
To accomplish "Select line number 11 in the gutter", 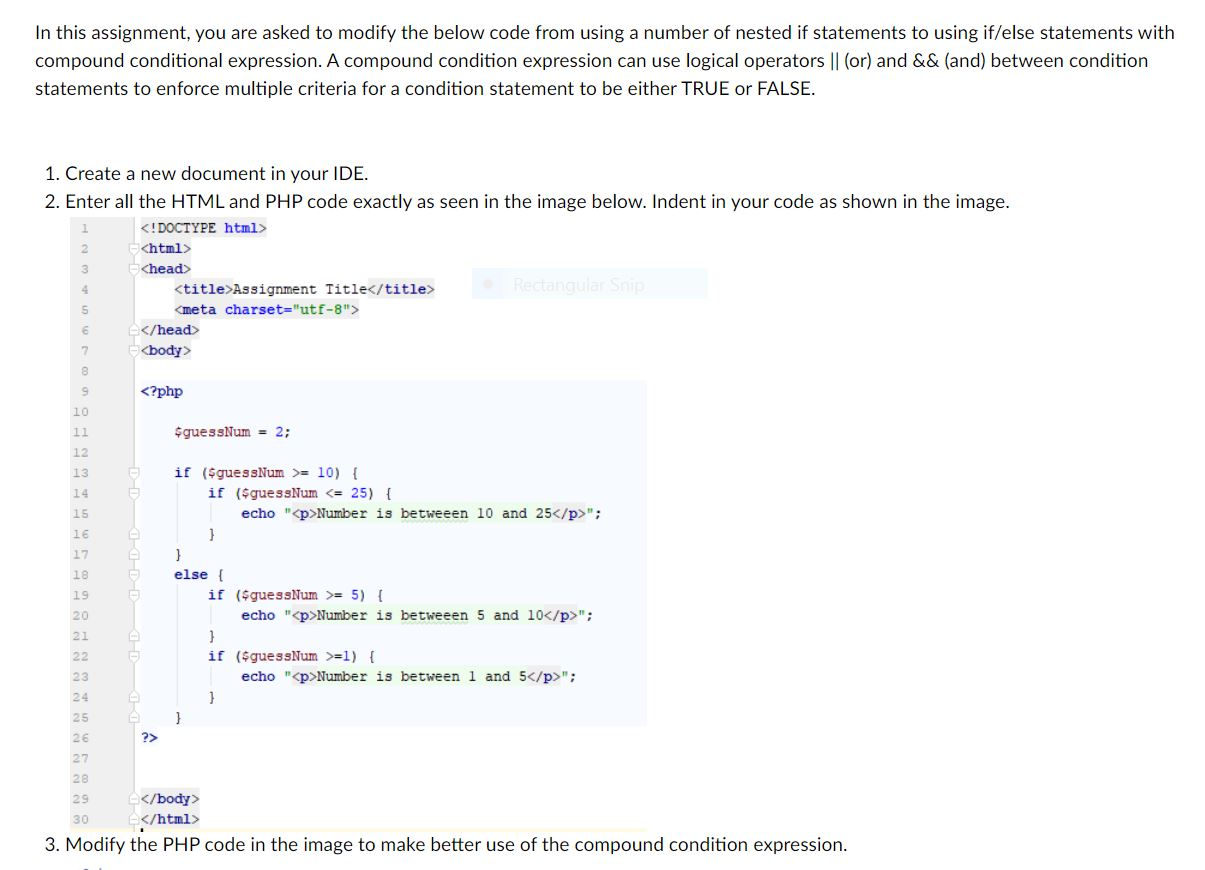I will pyautogui.click(x=82, y=431).
